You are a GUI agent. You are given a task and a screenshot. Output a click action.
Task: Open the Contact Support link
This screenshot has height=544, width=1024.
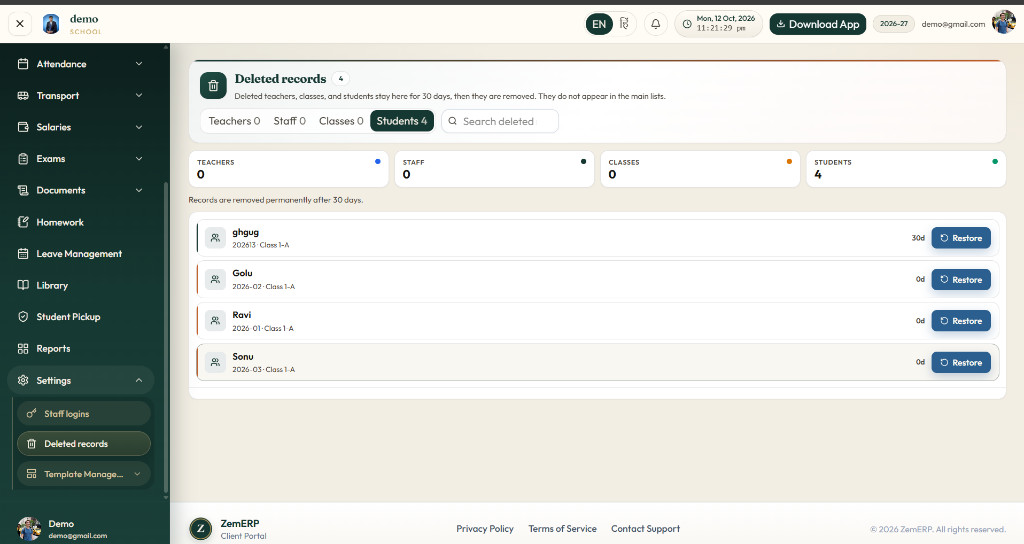[x=645, y=528]
